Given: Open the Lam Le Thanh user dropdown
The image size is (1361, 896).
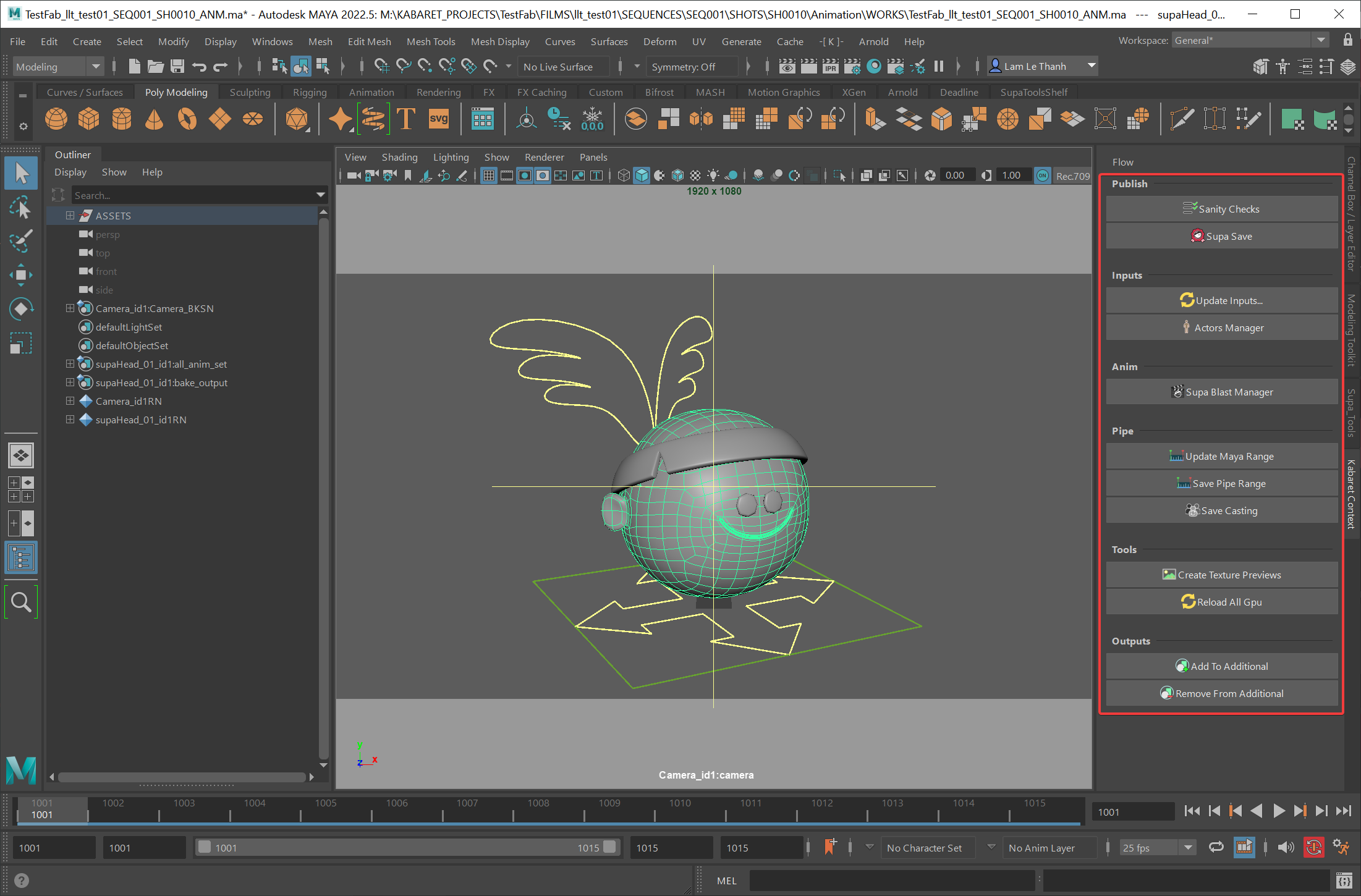Looking at the screenshot, I should 1042,66.
